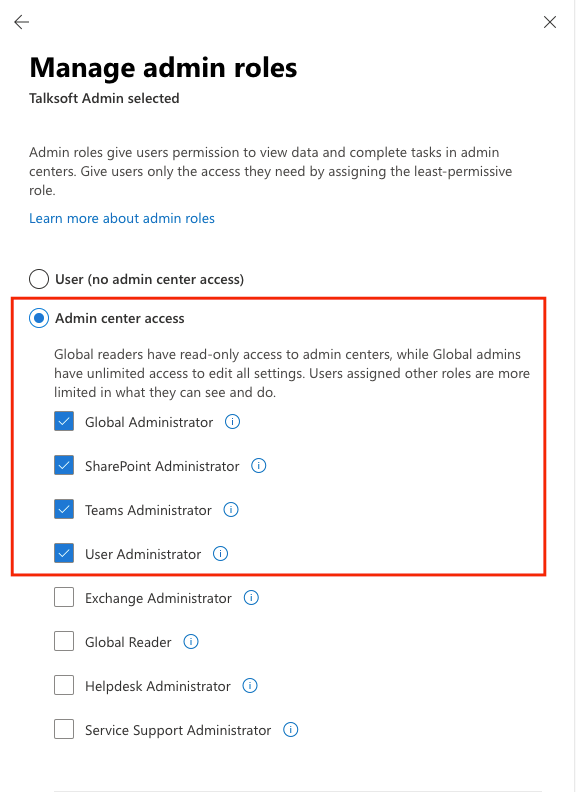
Task: Open info icon next to Global Administrator
Action: tap(232, 422)
